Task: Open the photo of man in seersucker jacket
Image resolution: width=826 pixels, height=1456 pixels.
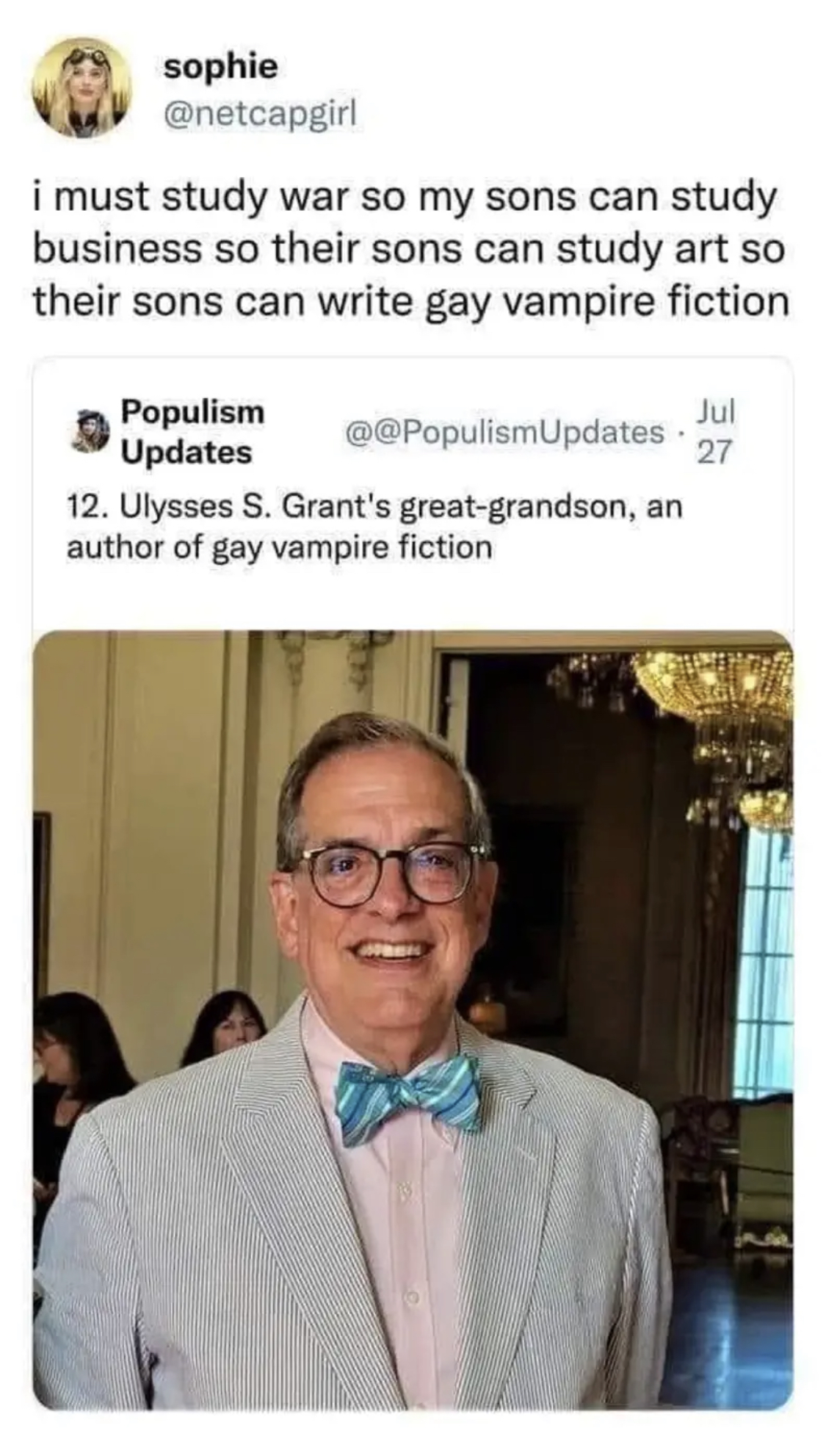Action: point(411,1021)
